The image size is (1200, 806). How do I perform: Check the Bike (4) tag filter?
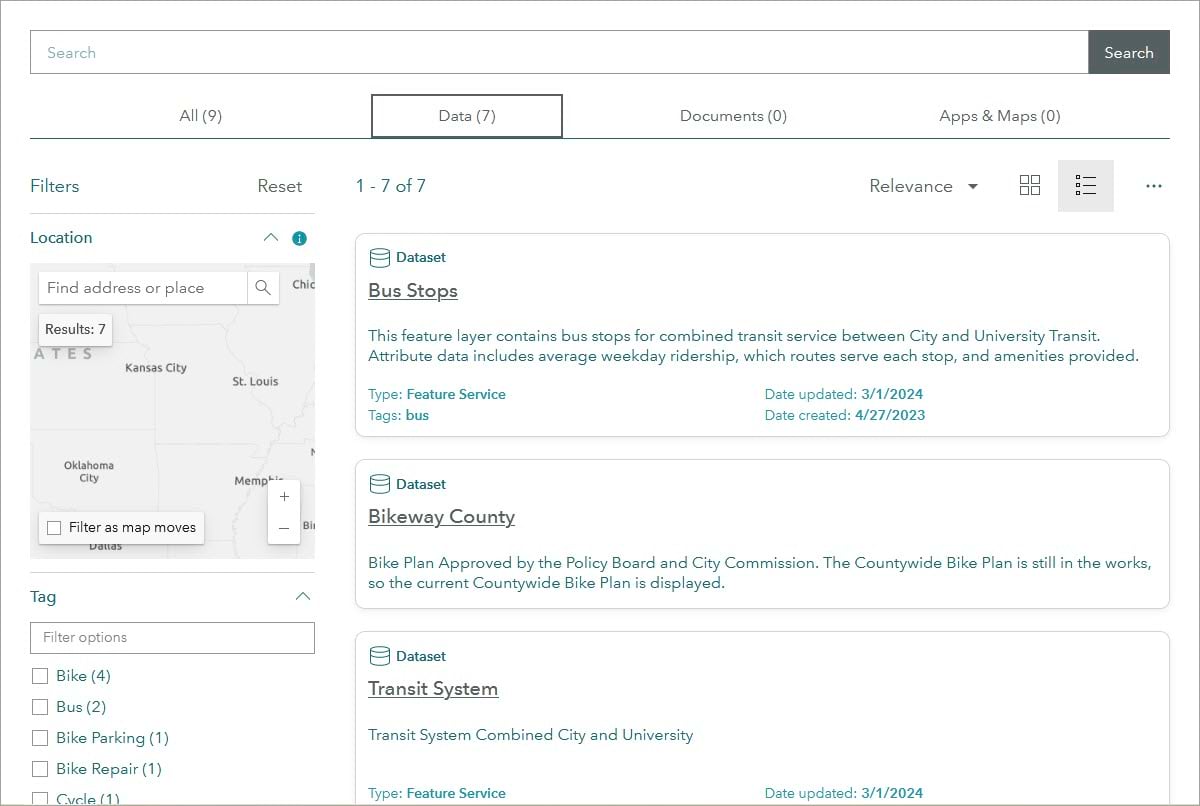click(x=40, y=676)
